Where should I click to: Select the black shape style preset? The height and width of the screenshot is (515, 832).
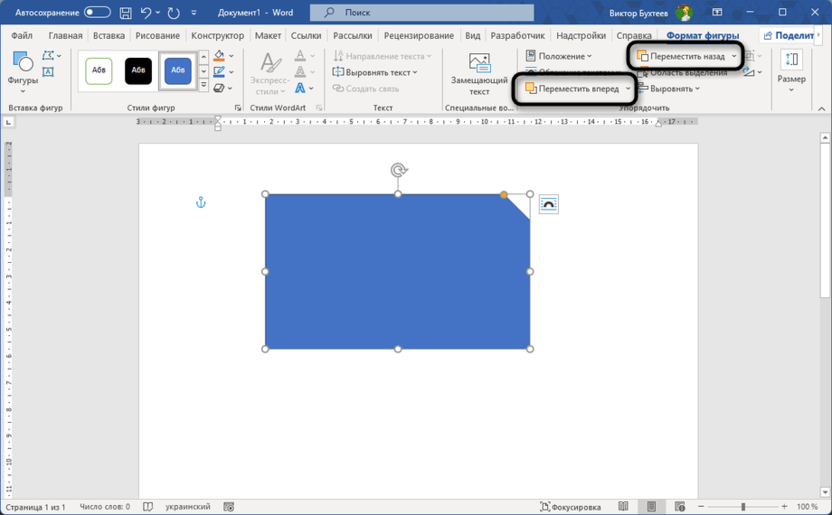pos(138,71)
